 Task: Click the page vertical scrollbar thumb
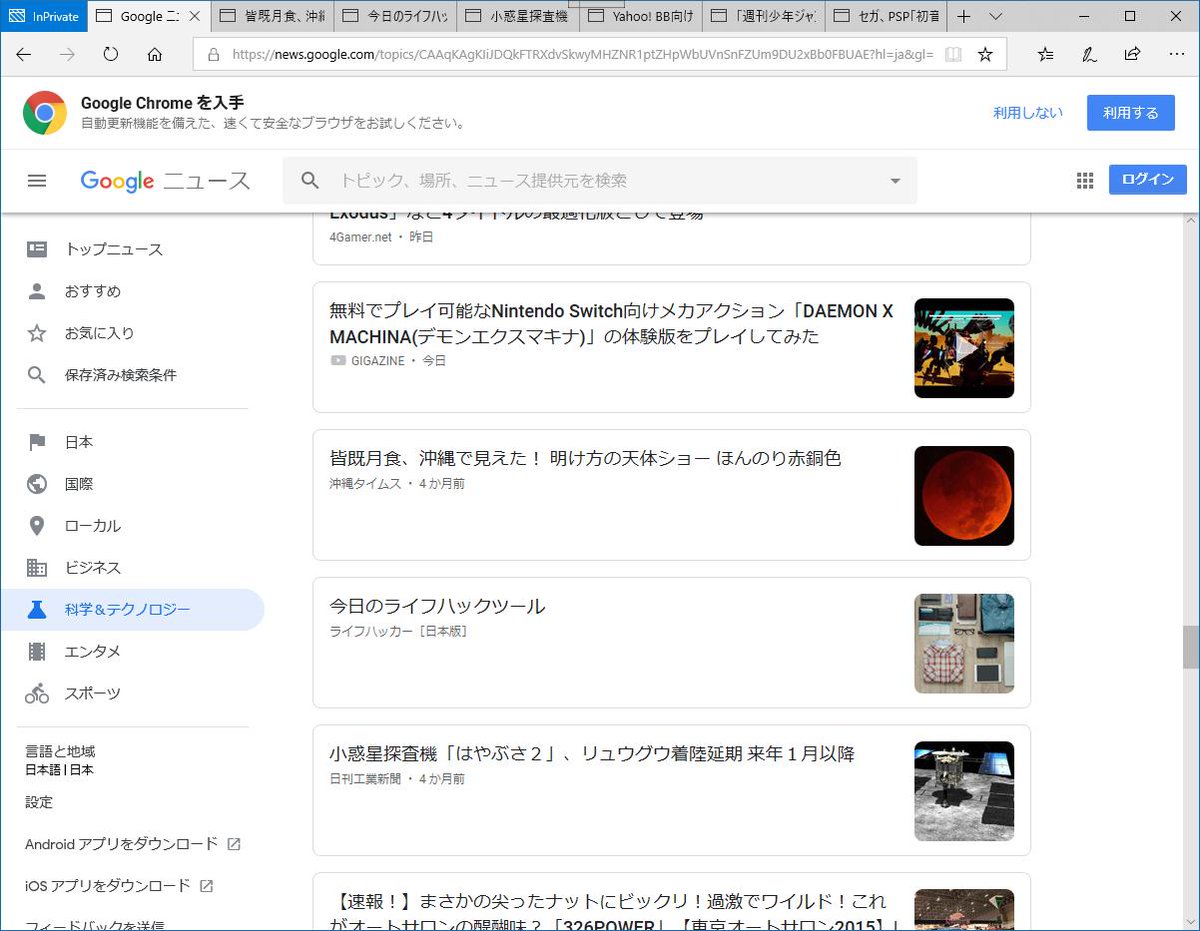click(x=1190, y=647)
